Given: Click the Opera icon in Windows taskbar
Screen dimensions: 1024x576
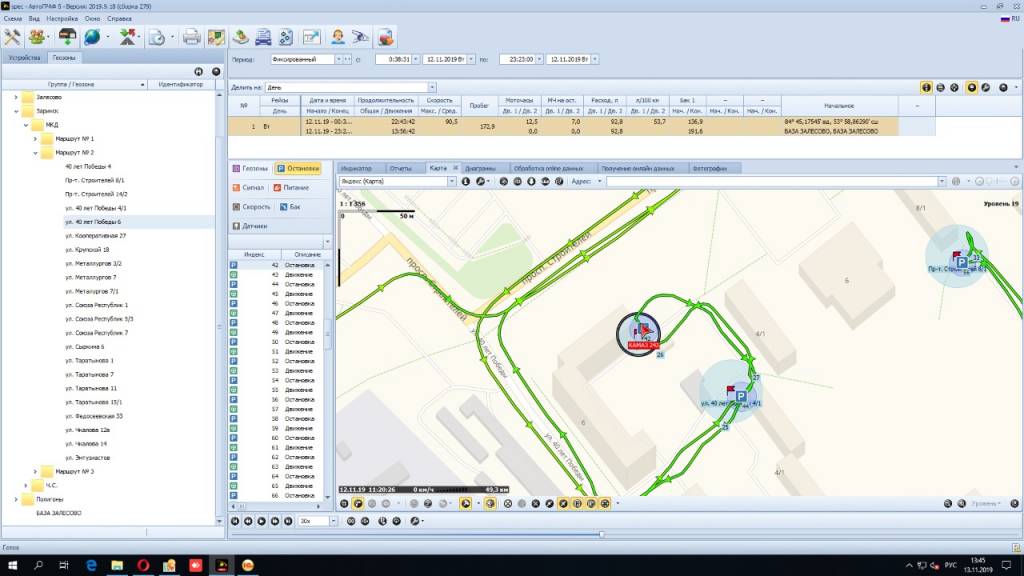Looking at the screenshot, I should [143, 566].
